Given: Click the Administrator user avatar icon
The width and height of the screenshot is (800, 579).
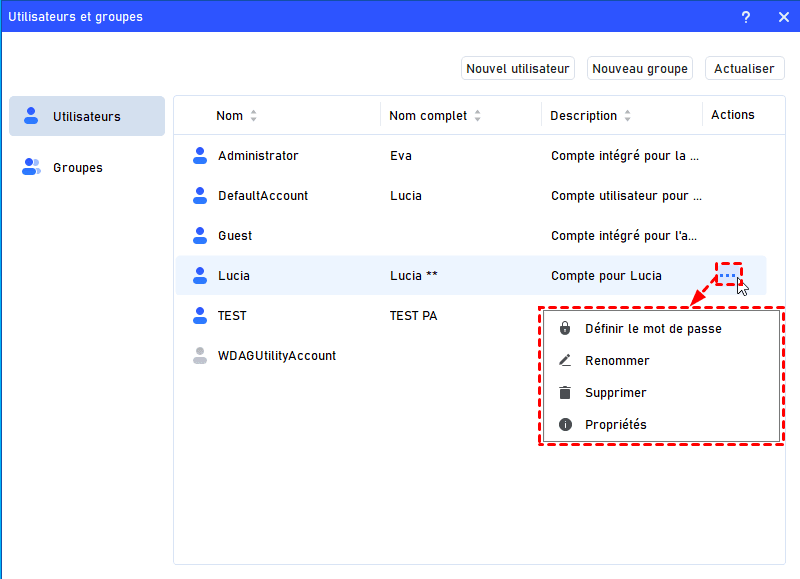Looking at the screenshot, I should [x=200, y=155].
